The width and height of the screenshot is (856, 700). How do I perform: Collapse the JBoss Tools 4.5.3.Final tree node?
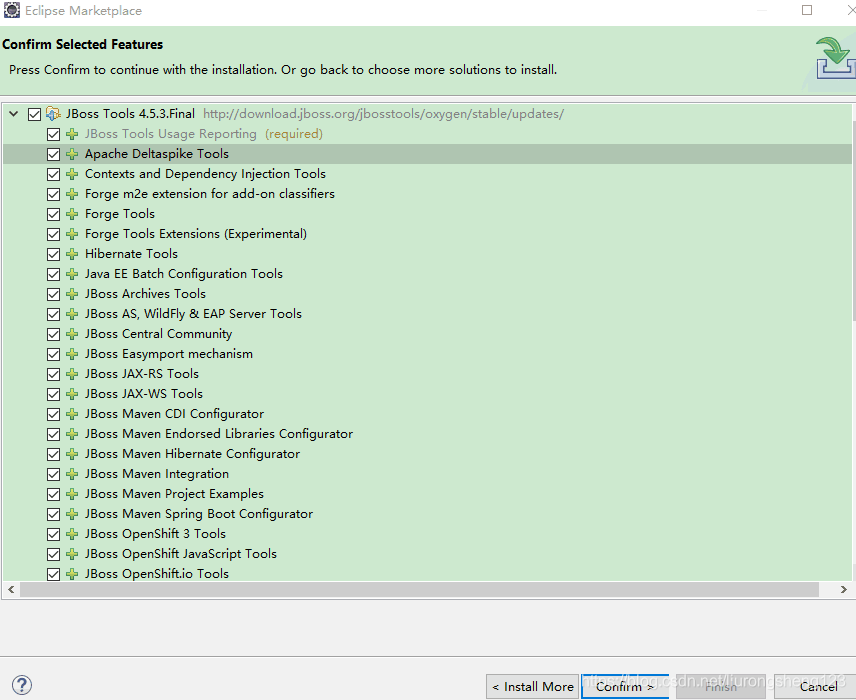pyautogui.click(x=14, y=114)
